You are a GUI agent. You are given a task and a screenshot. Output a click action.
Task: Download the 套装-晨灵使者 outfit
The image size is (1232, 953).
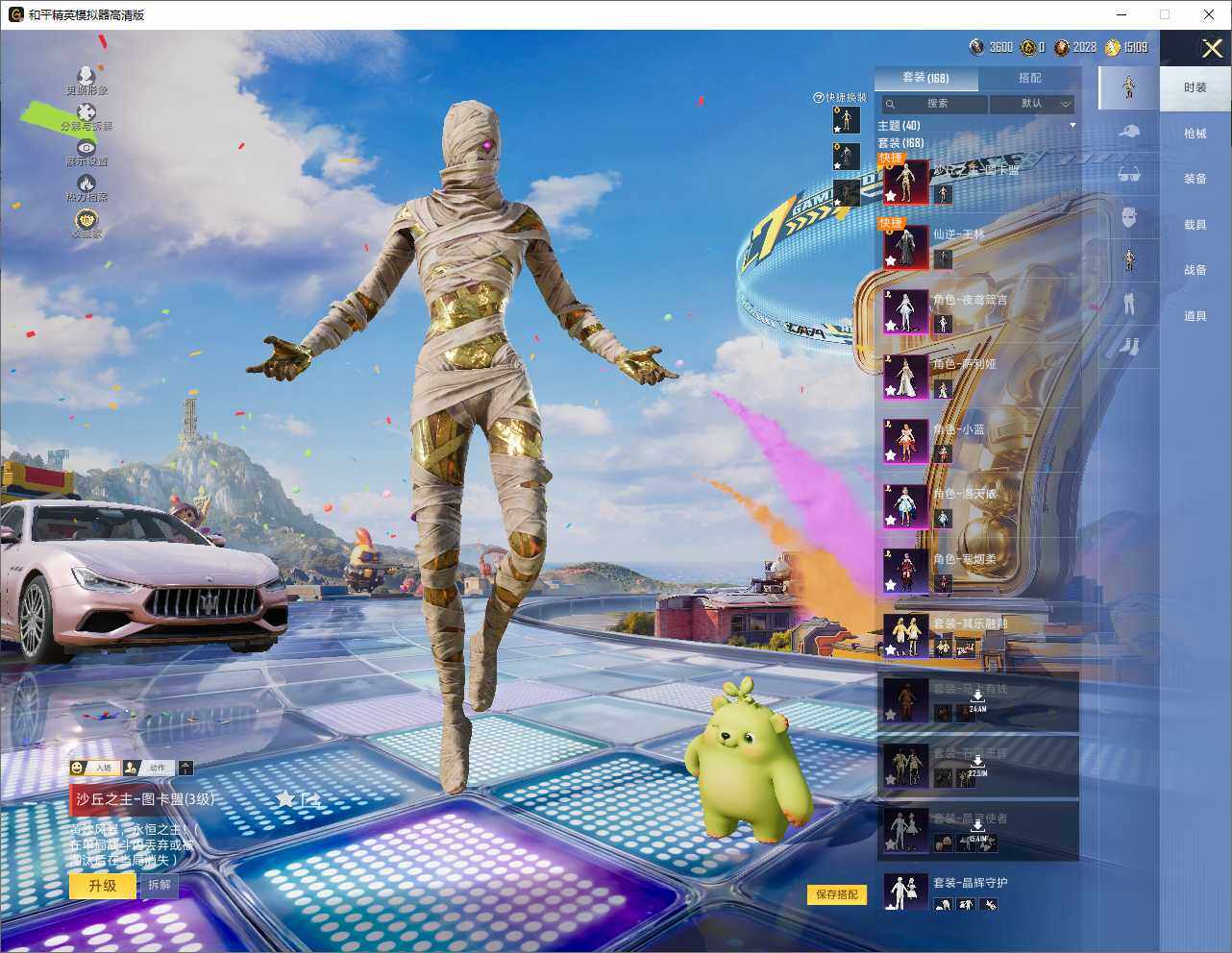tap(977, 830)
